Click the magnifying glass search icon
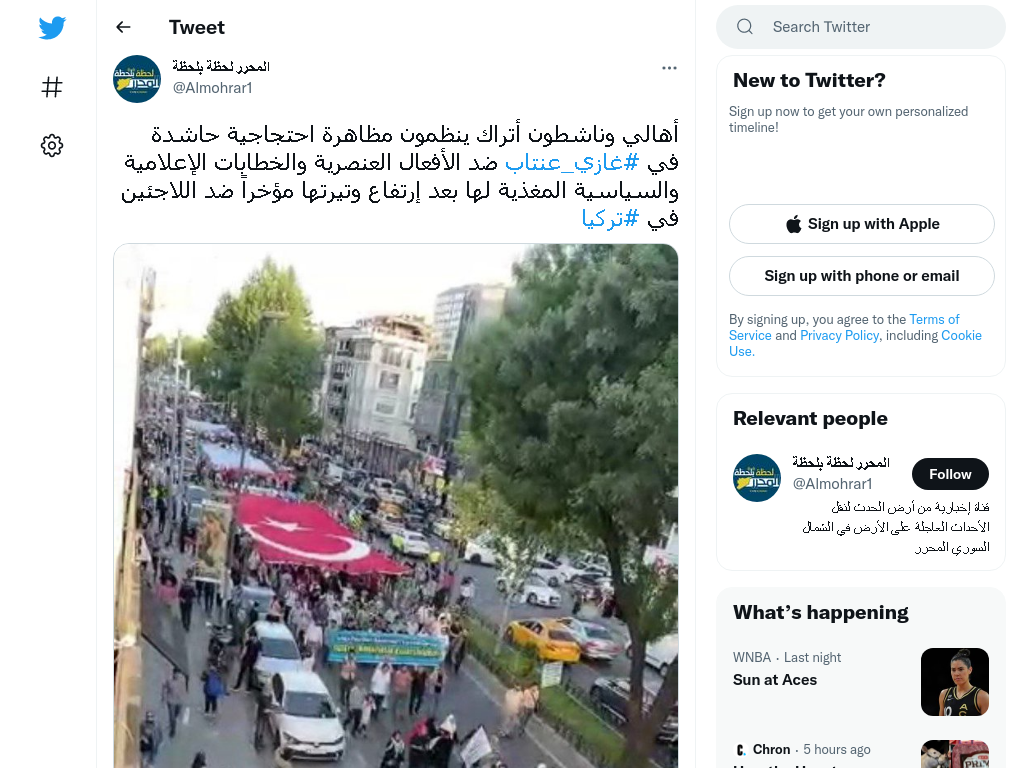Image resolution: width=1024 pixels, height=768 pixels. 744,27
